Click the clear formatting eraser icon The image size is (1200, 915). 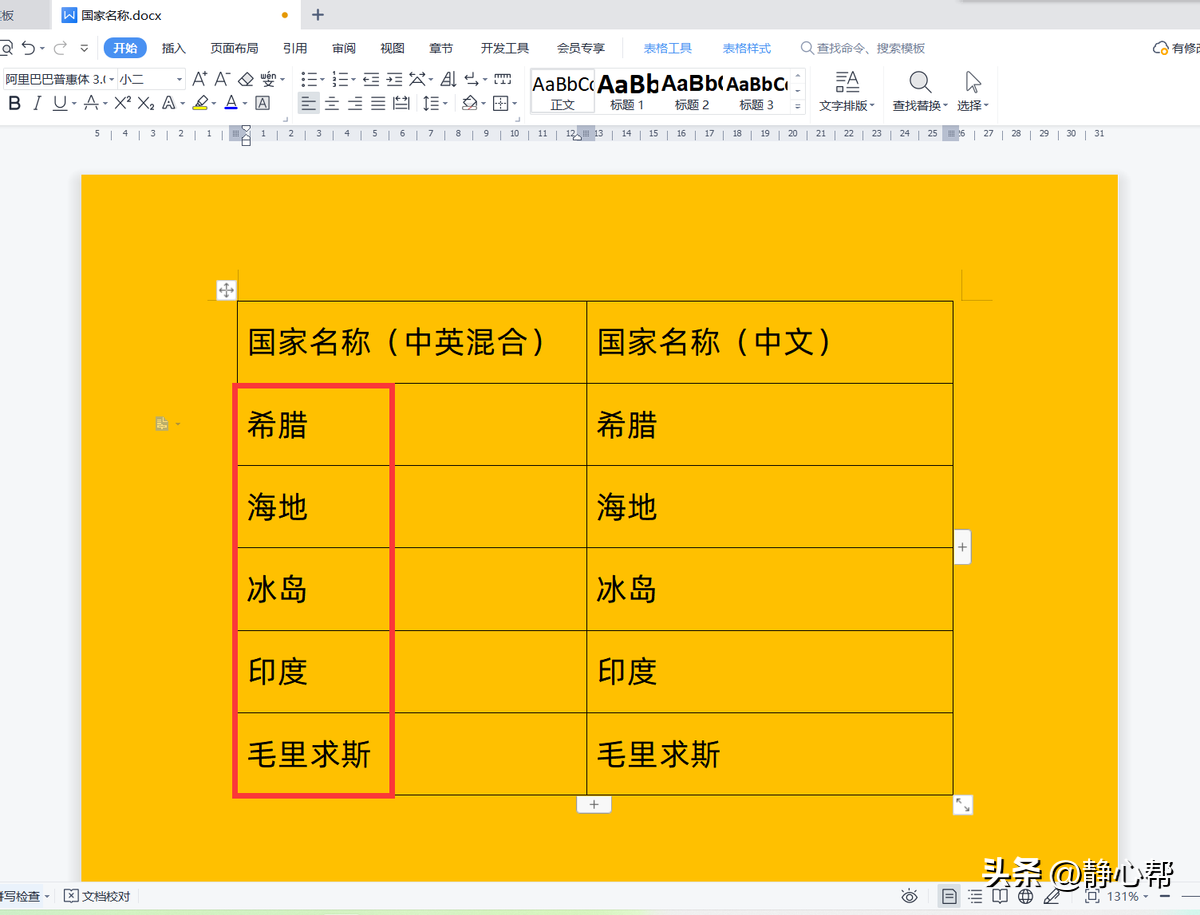click(246, 79)
